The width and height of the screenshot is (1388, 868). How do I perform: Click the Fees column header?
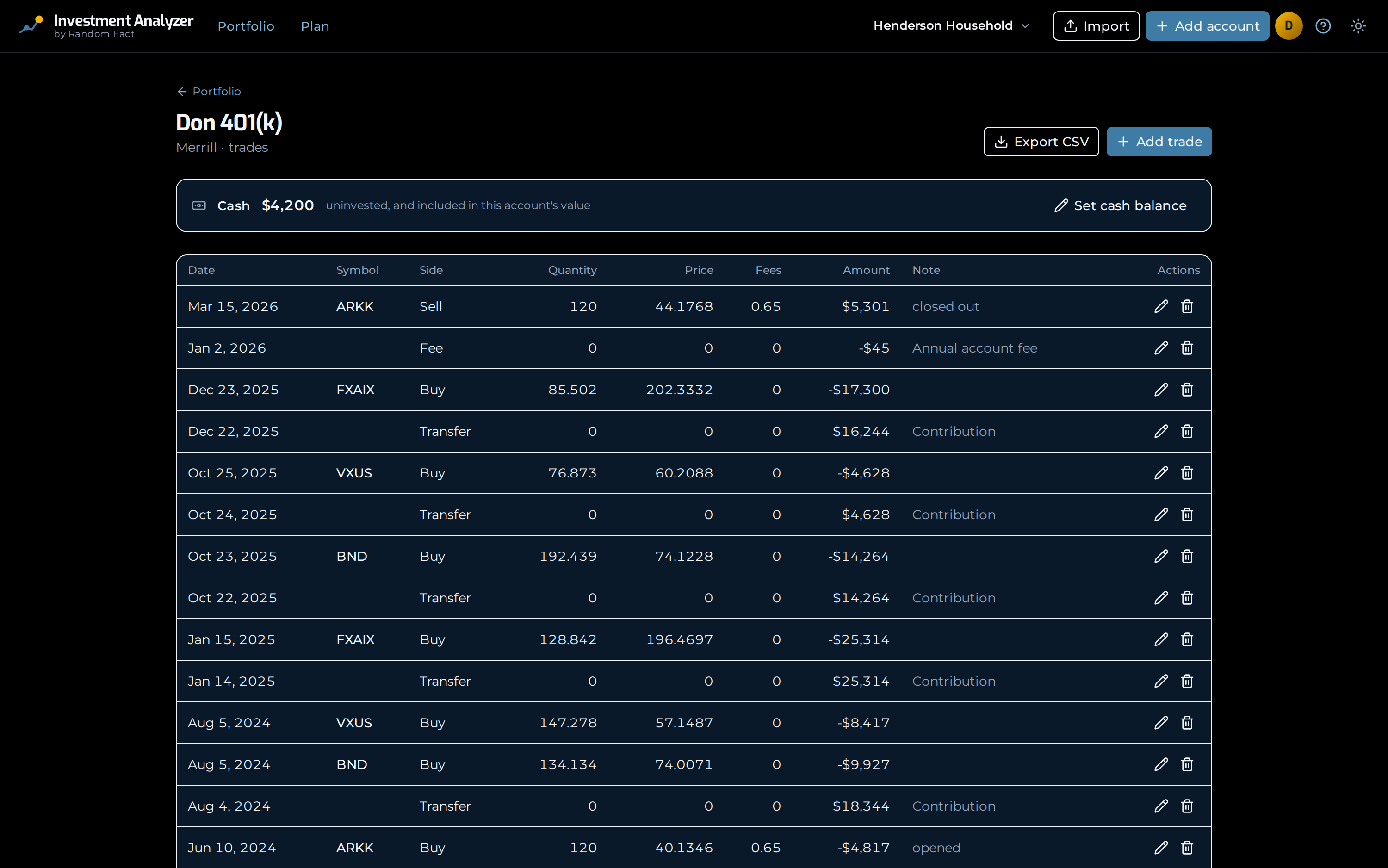(x=768, y=270)
